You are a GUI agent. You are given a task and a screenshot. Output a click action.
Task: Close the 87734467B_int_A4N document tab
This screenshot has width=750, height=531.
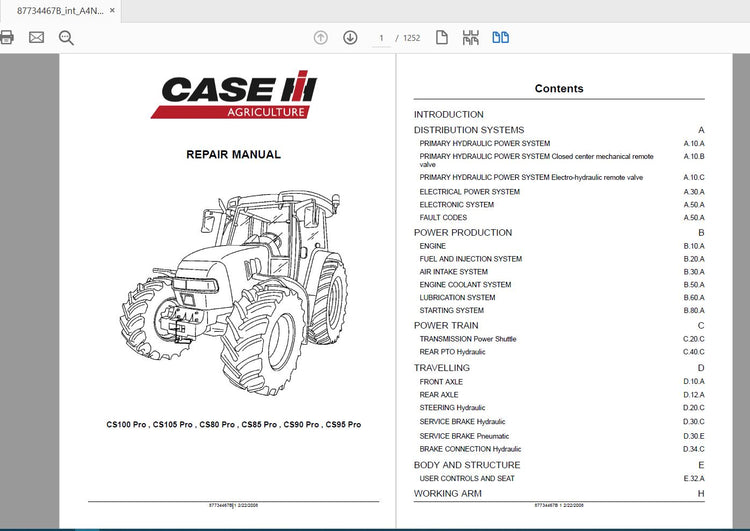[112, 10]
